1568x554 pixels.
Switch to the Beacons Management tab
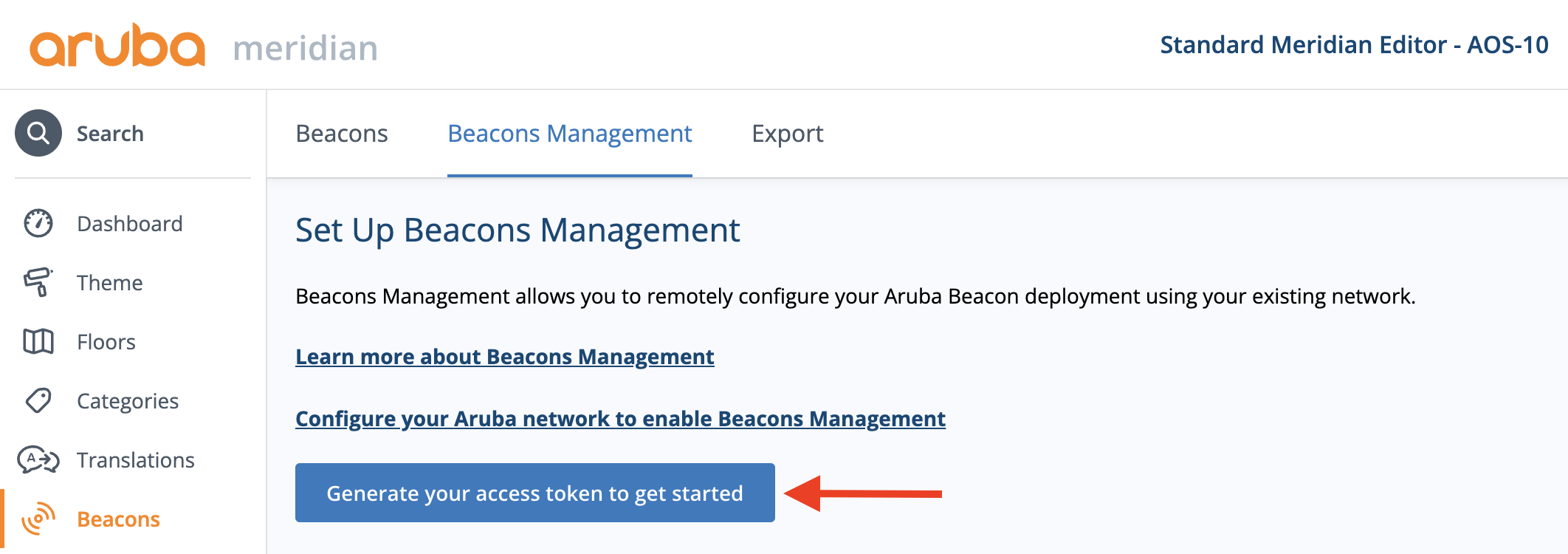click(x=570, y=134)
